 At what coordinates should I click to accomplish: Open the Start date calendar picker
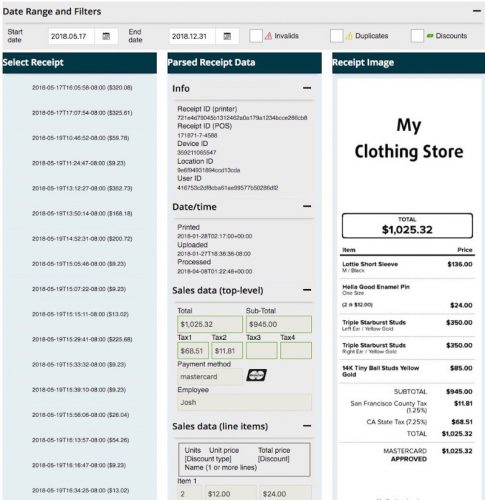tap(106, 36)
